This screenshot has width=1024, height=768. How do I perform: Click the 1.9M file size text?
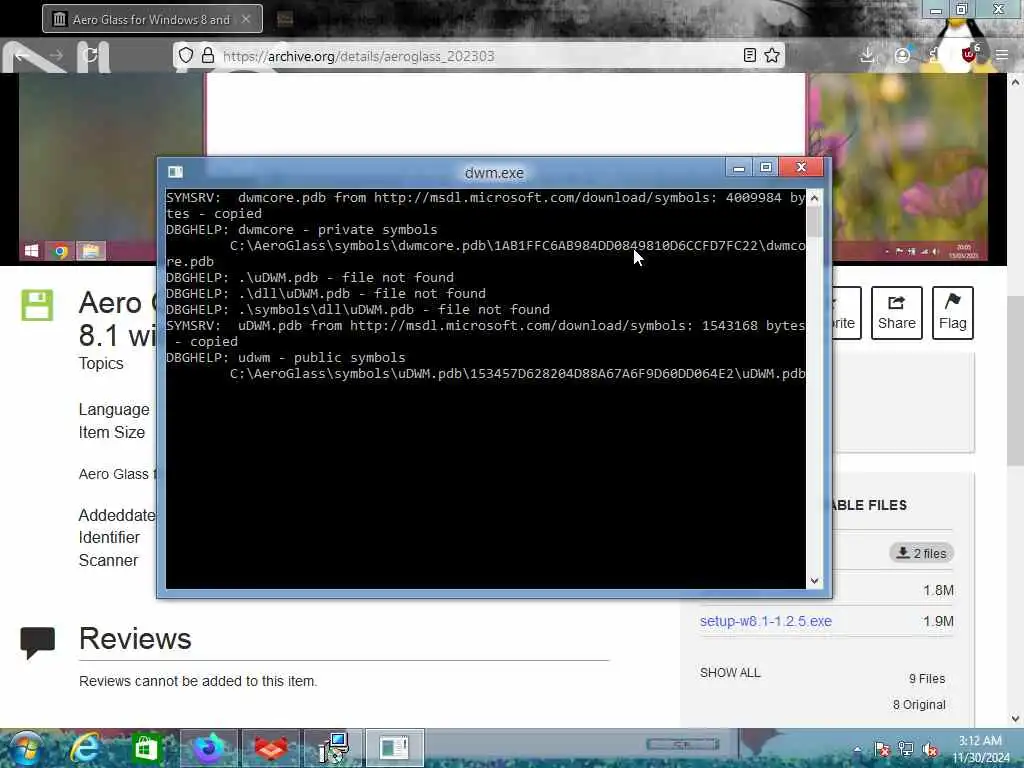pyautogui.click(x=938, y=621)
